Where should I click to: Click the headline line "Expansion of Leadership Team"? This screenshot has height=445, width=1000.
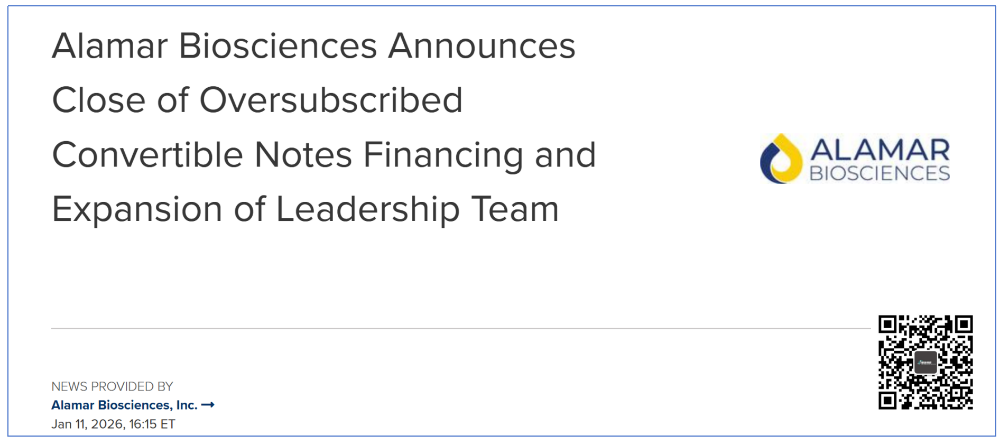305,210
